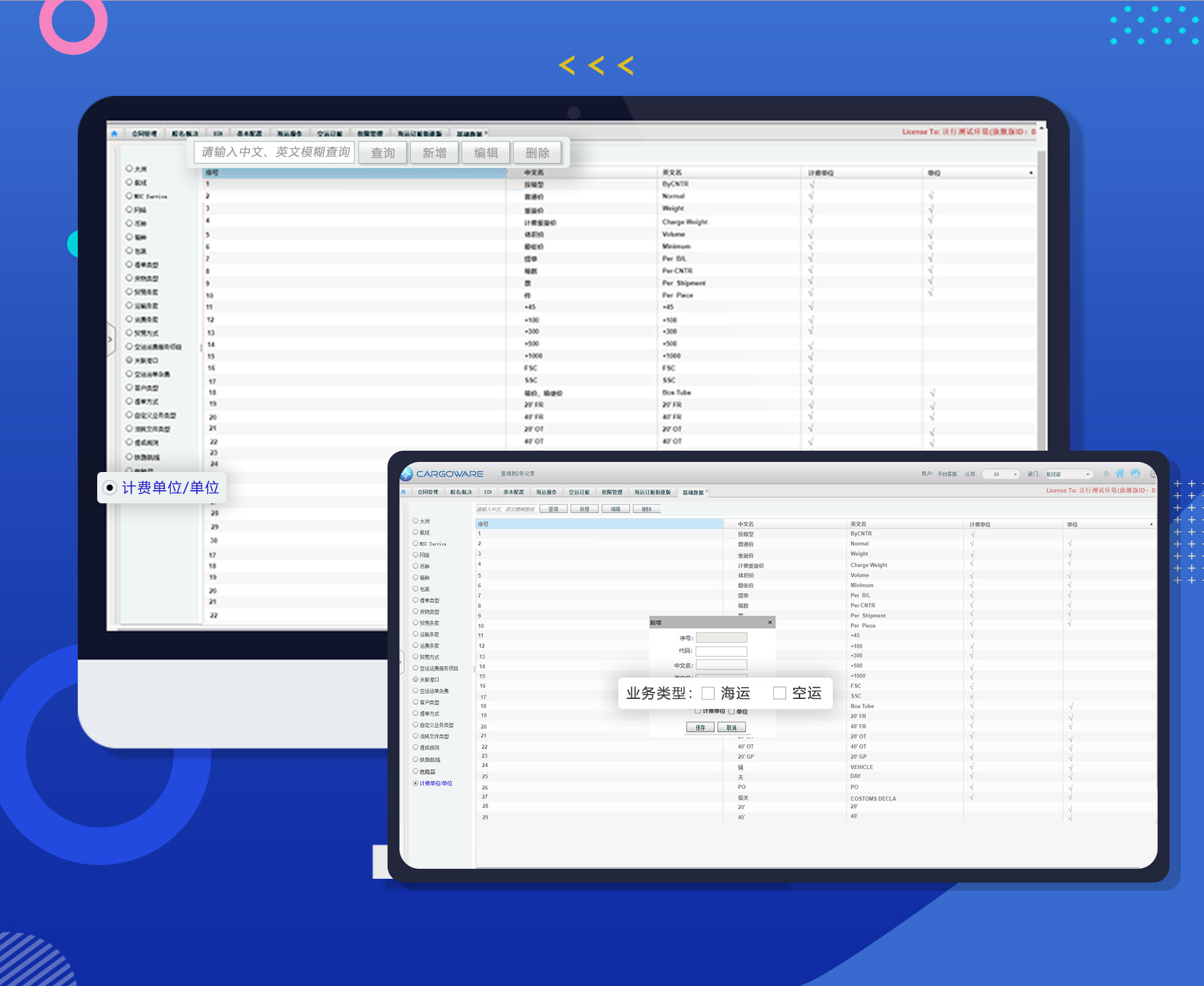
Task: Select the 币种 radio in tablet sidebar
Action: point(415,566)
